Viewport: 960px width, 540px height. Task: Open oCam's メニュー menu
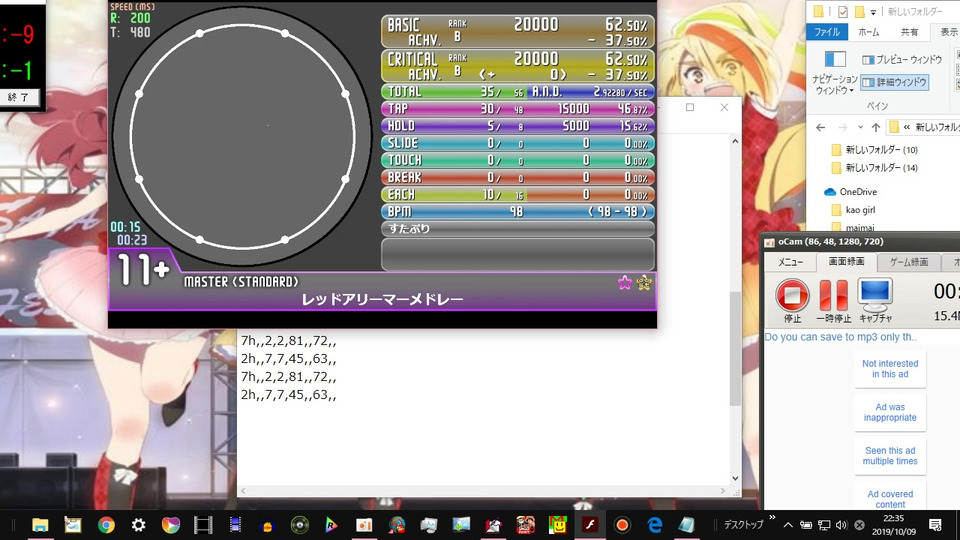click(790, 262)
